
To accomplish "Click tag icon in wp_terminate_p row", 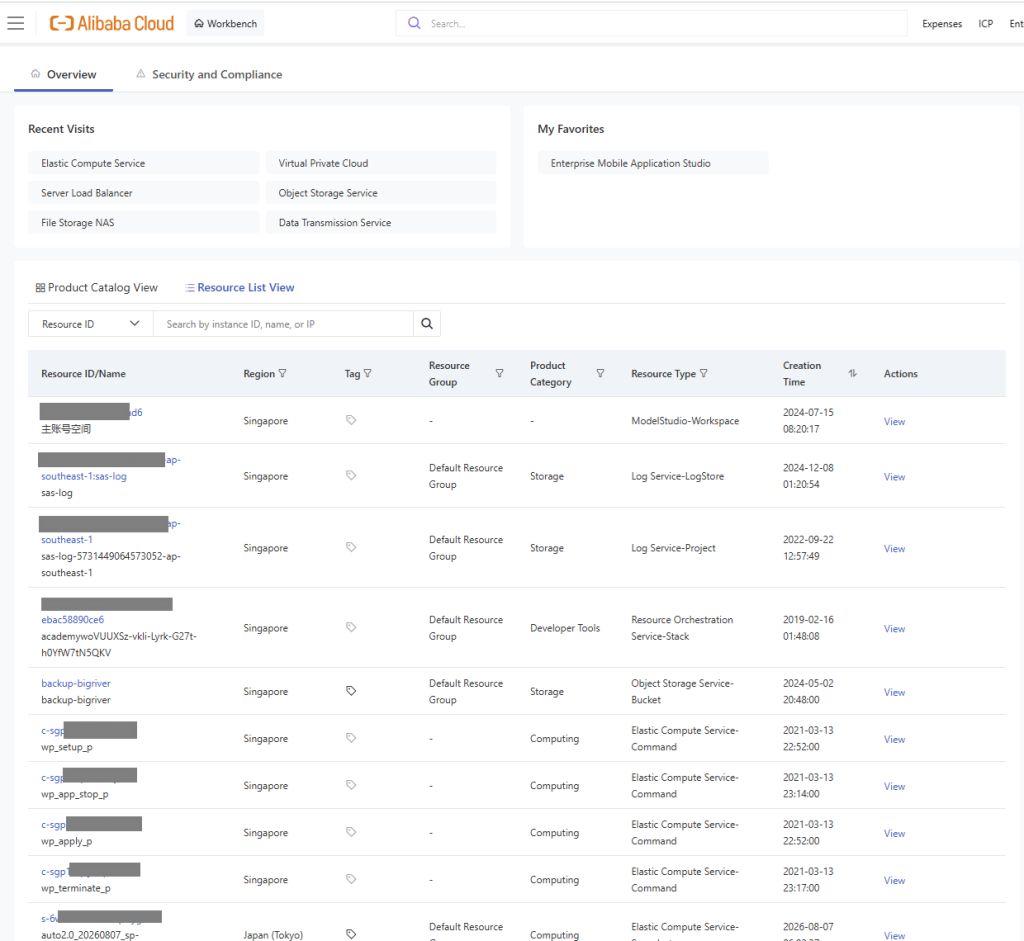I will (351, 879).
